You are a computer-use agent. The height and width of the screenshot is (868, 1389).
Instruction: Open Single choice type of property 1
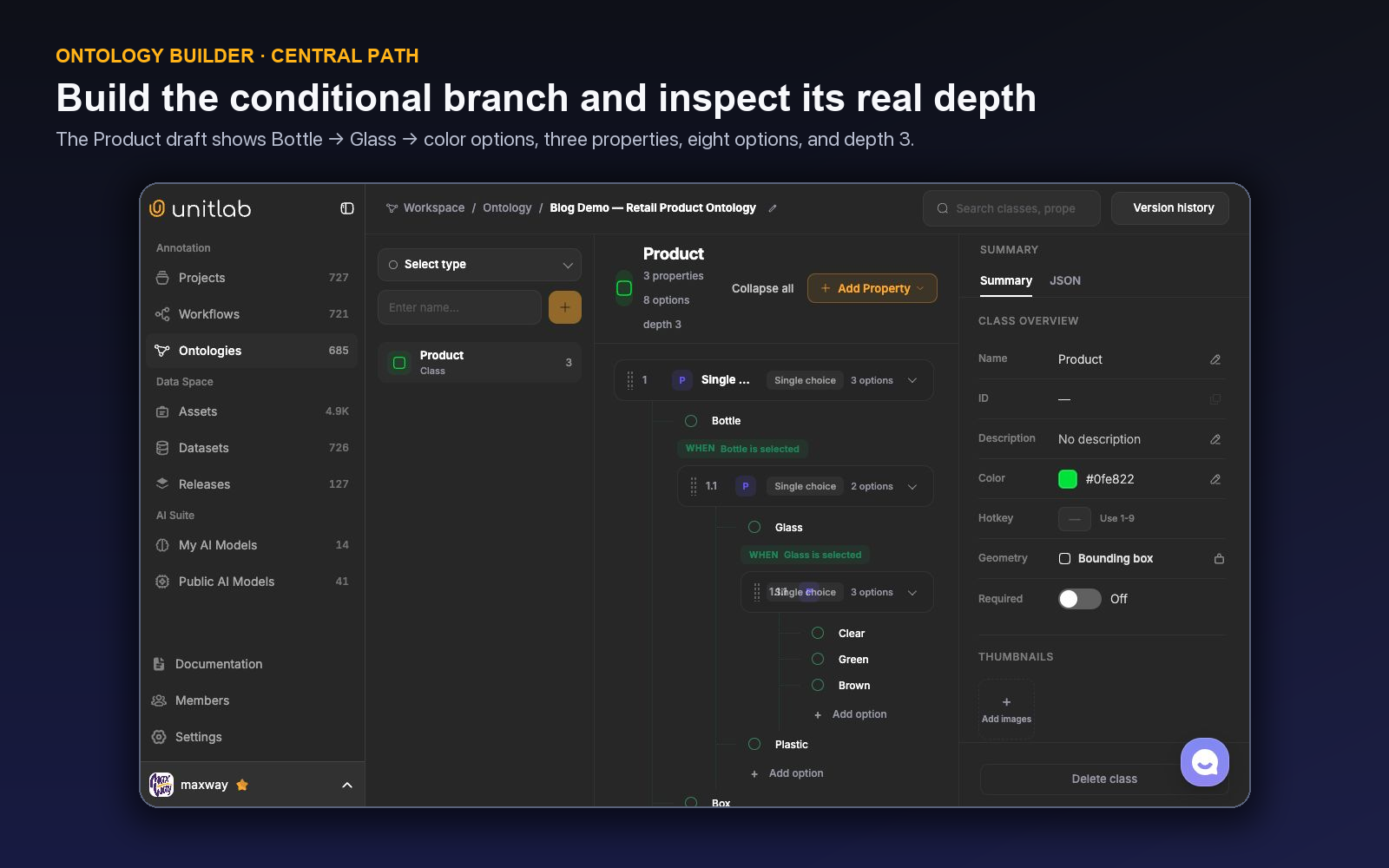tap(805, 380)
